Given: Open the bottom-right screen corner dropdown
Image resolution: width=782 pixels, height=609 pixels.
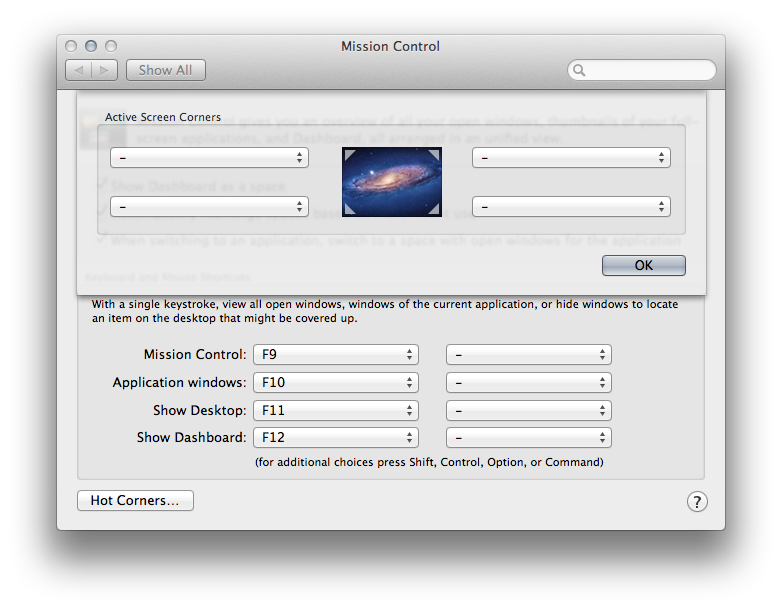Looking at the screenshot, I should tap(571, 206).
